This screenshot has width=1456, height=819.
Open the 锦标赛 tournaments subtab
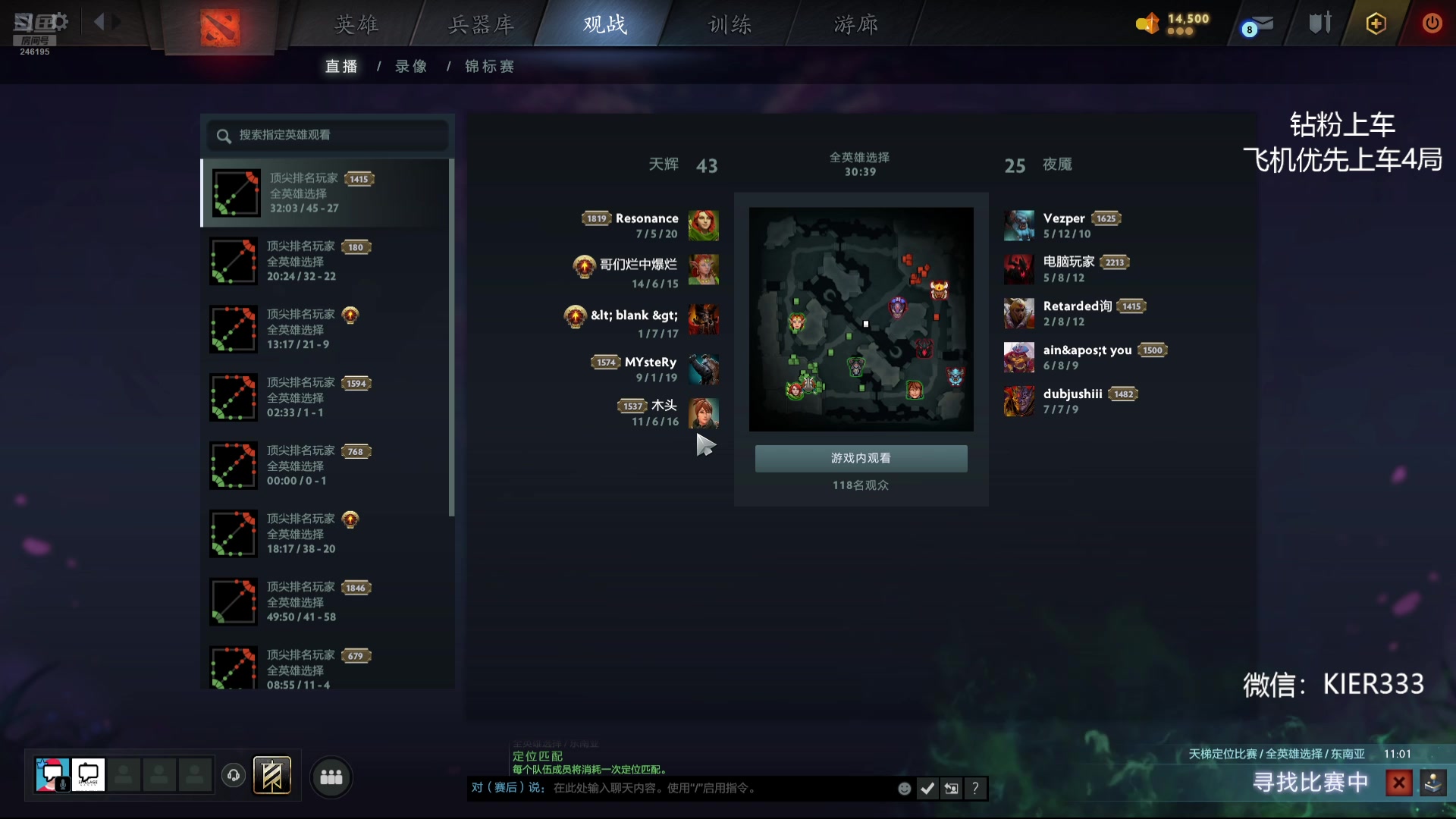(x=489, y=67)
